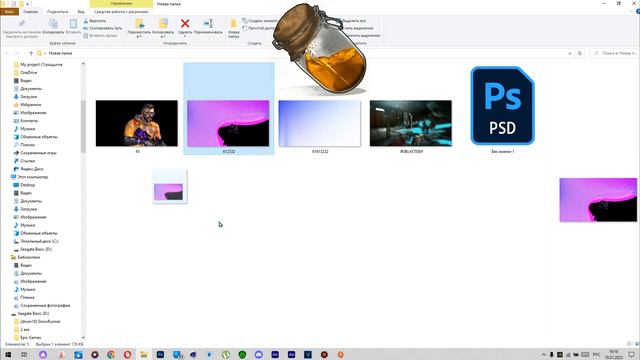This screenshot has width=640, height=360.
Task: Open the Delete (Удалить) dropdown arrow
Action: (x=185, y=37)
